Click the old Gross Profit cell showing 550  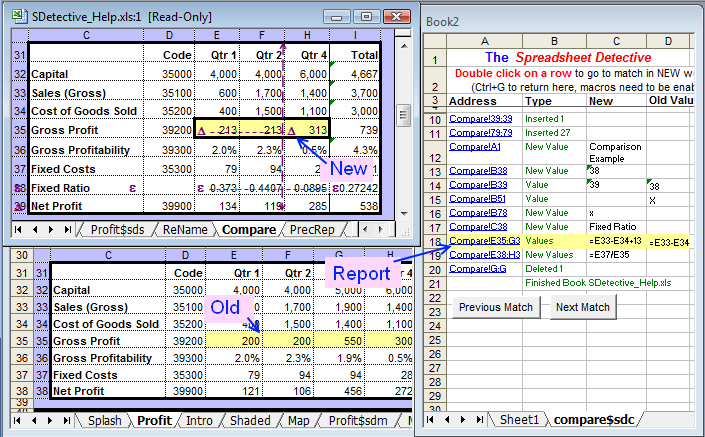(338, 341)
